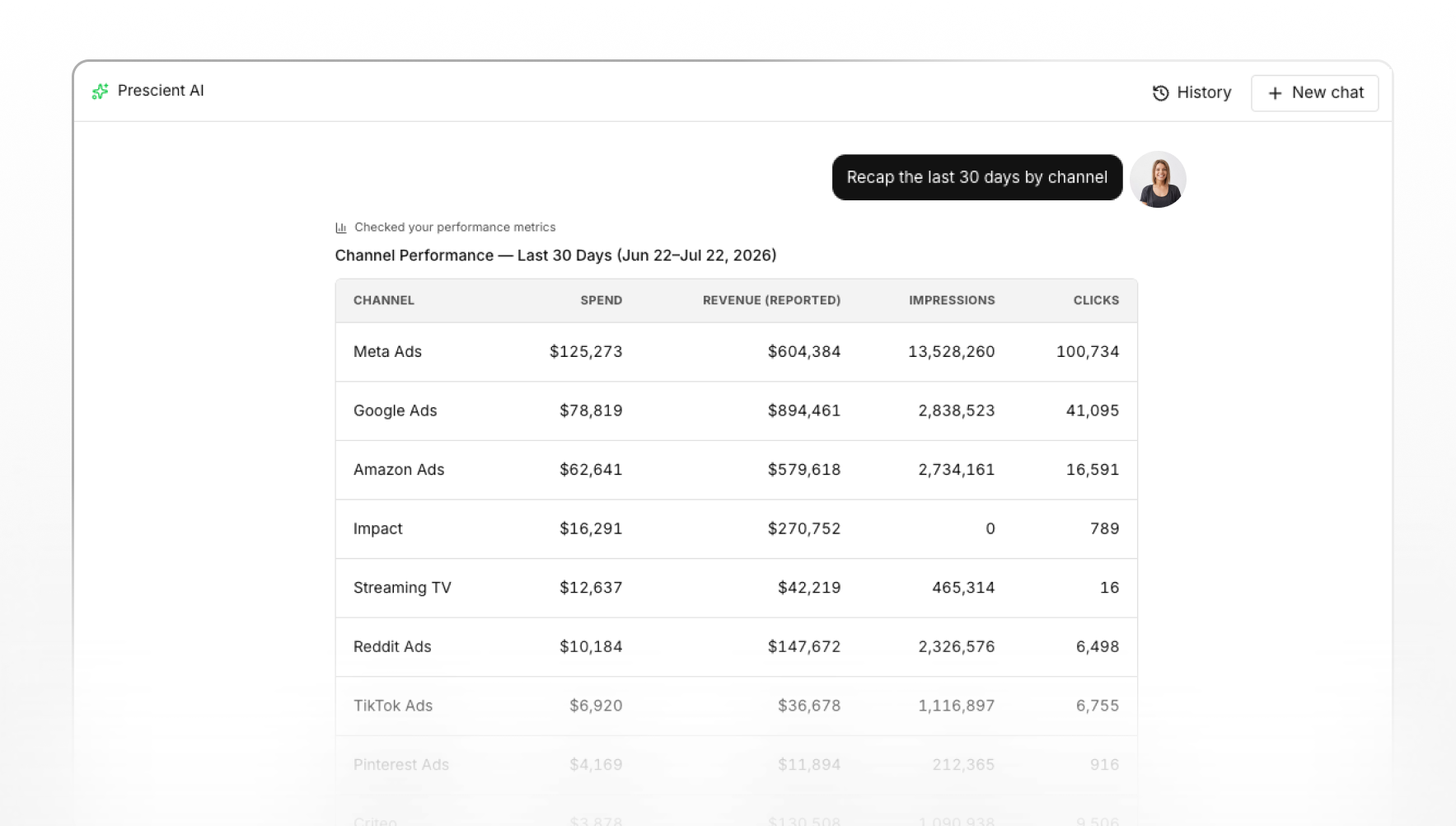This screenshot has height=826, width=1456.
Task: Click the SPEND column header
Action: [602, 300]
